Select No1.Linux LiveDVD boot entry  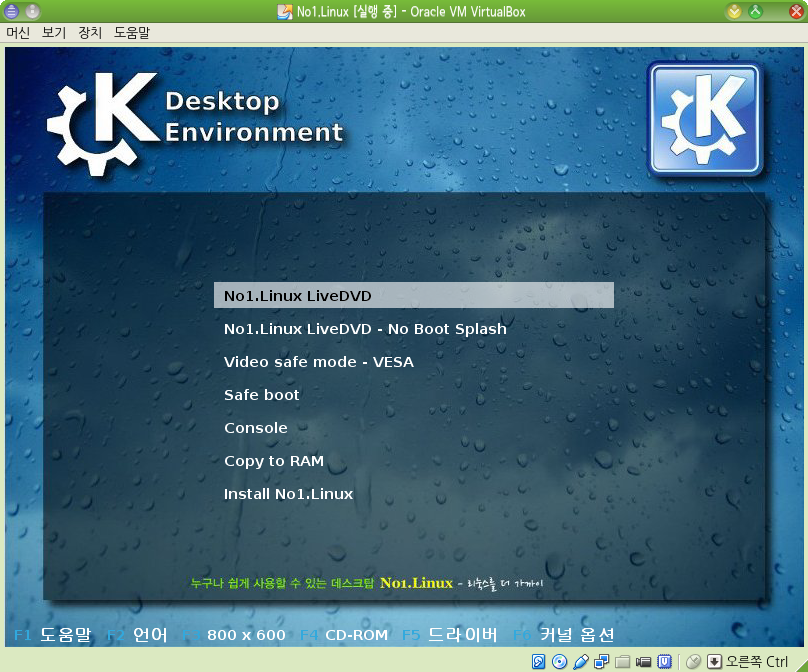pos(414,295)
